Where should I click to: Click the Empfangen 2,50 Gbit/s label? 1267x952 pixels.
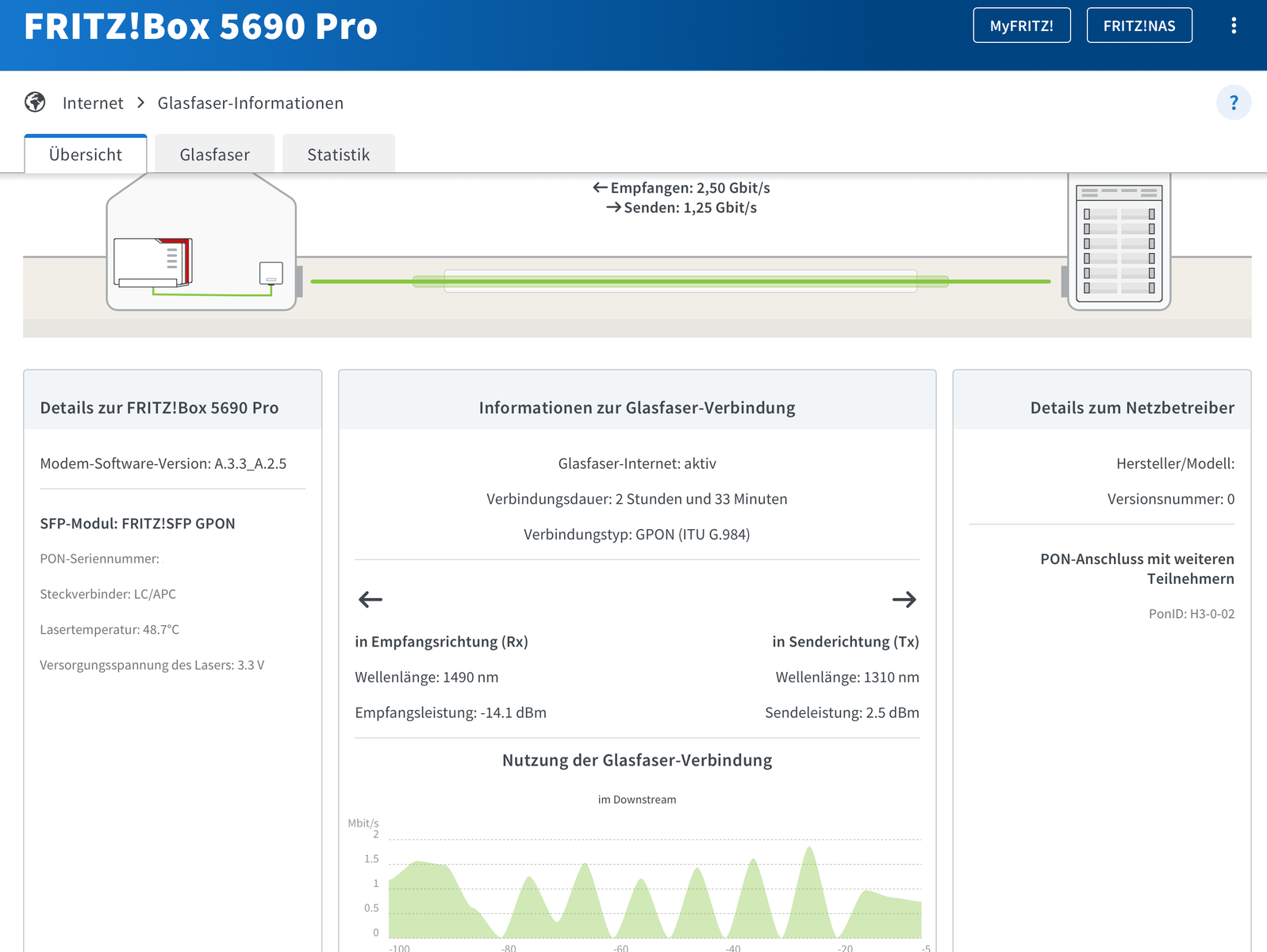[x=681, y=188]
